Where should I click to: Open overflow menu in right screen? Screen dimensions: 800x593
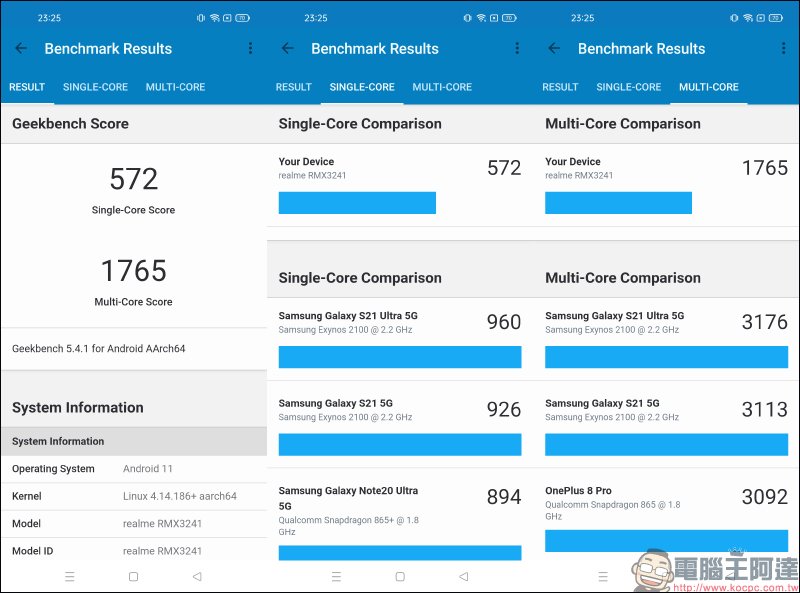783,48
